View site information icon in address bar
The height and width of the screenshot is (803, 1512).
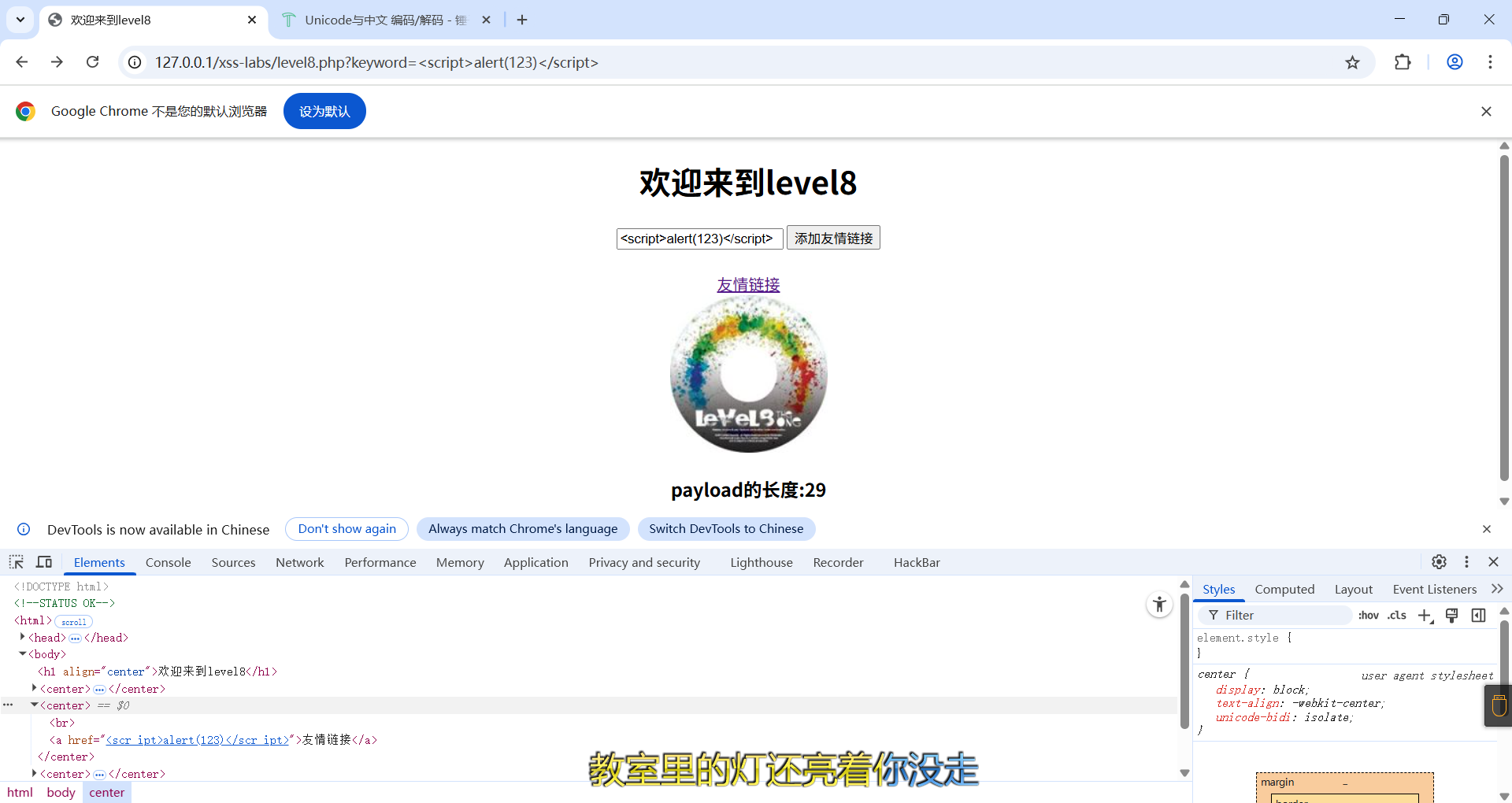coord(135,62)
